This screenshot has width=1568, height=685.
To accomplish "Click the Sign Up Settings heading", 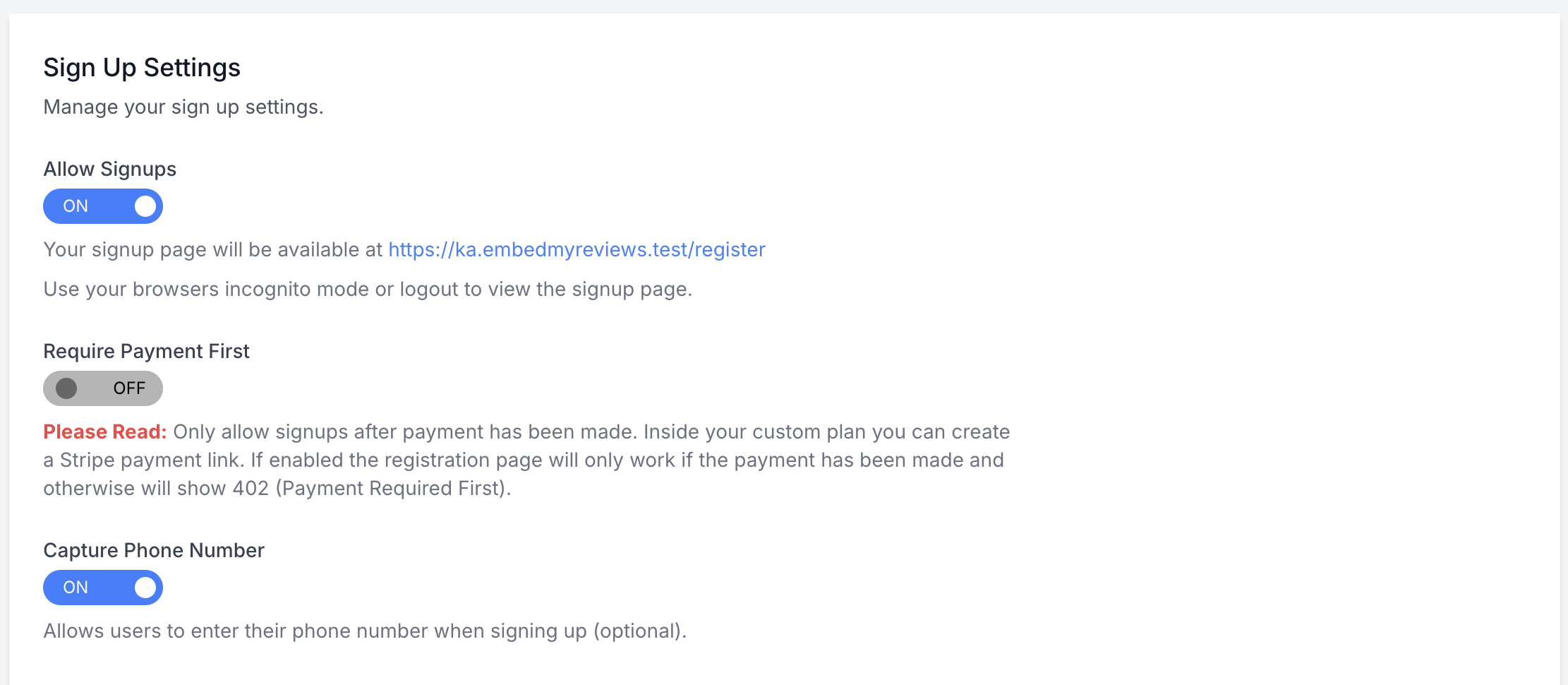I will click(142, 68).
